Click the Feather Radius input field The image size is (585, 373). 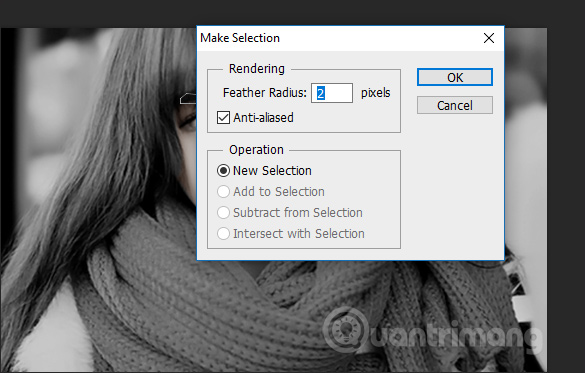pos(332,93)
